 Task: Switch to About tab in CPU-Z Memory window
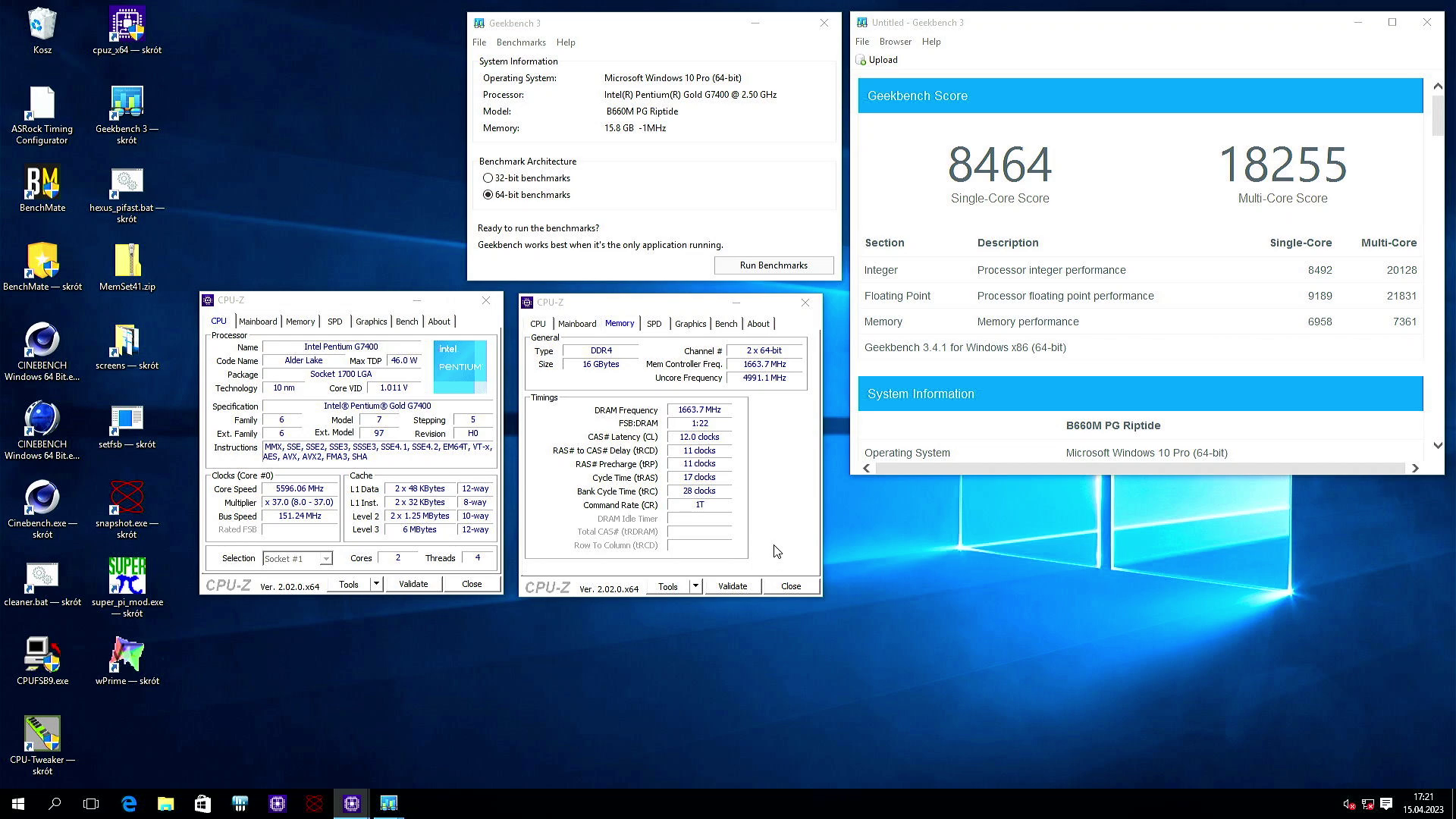(x=758, y=324)
